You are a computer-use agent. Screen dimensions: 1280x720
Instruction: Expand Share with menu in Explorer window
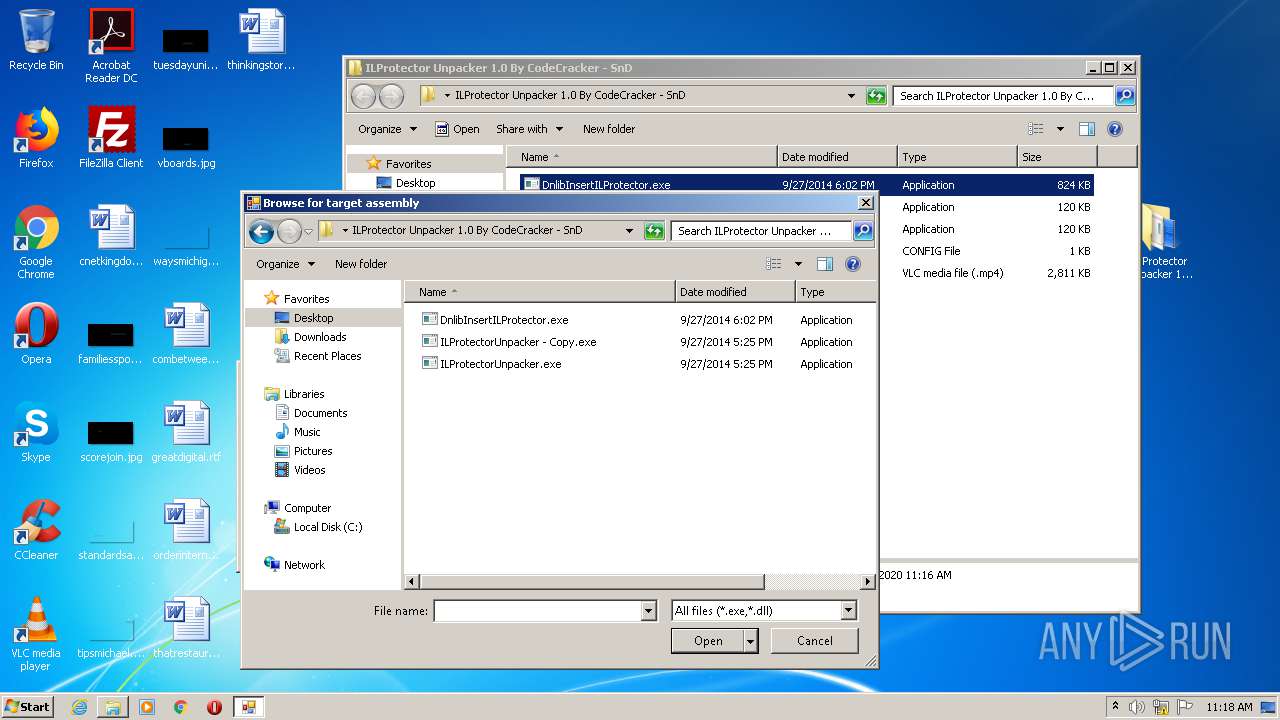(530, 129)
